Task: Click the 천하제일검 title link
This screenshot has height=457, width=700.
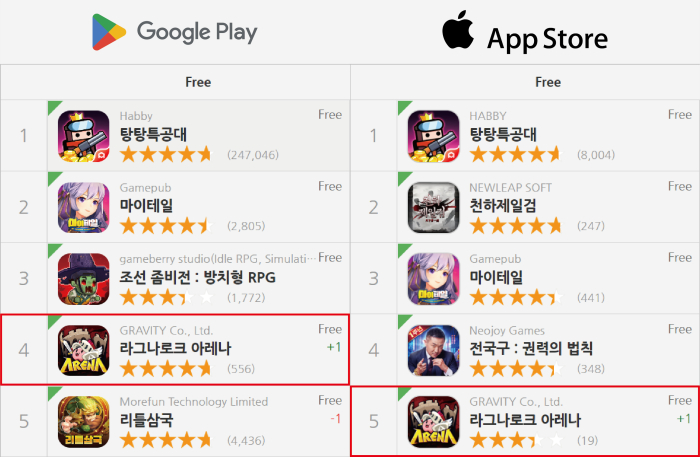Action: (503, 206)
